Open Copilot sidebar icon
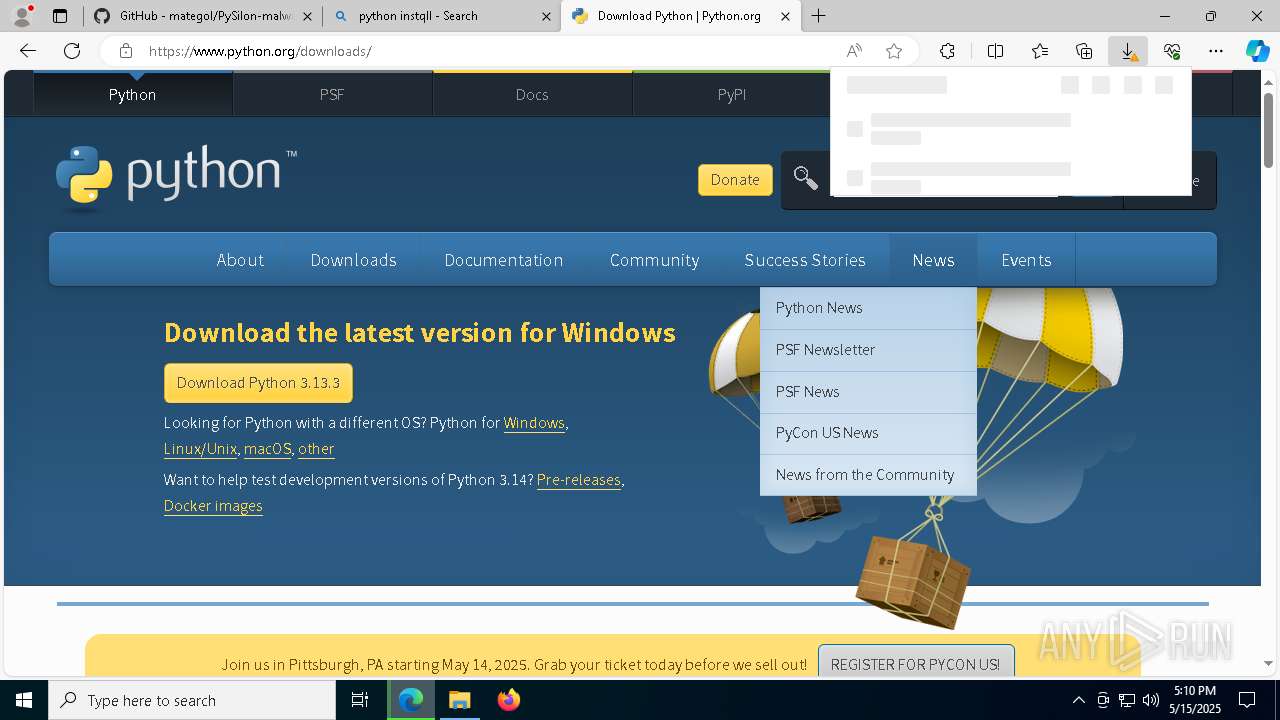This screenshot has height=720, width=1280. 1257,51
